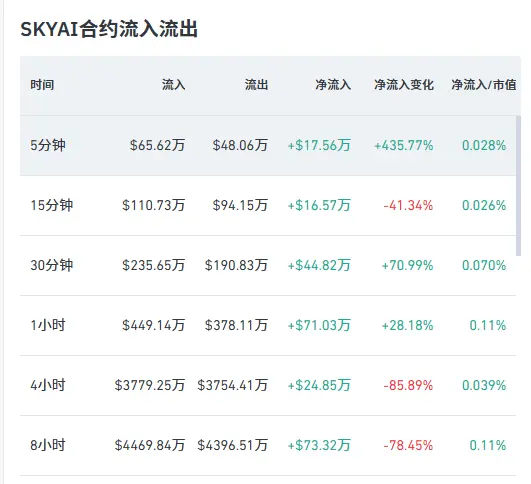Click the table's vertical scrollbar thumb
The height and width of the screenshot is (484, 531).
(x=518, y=186)
